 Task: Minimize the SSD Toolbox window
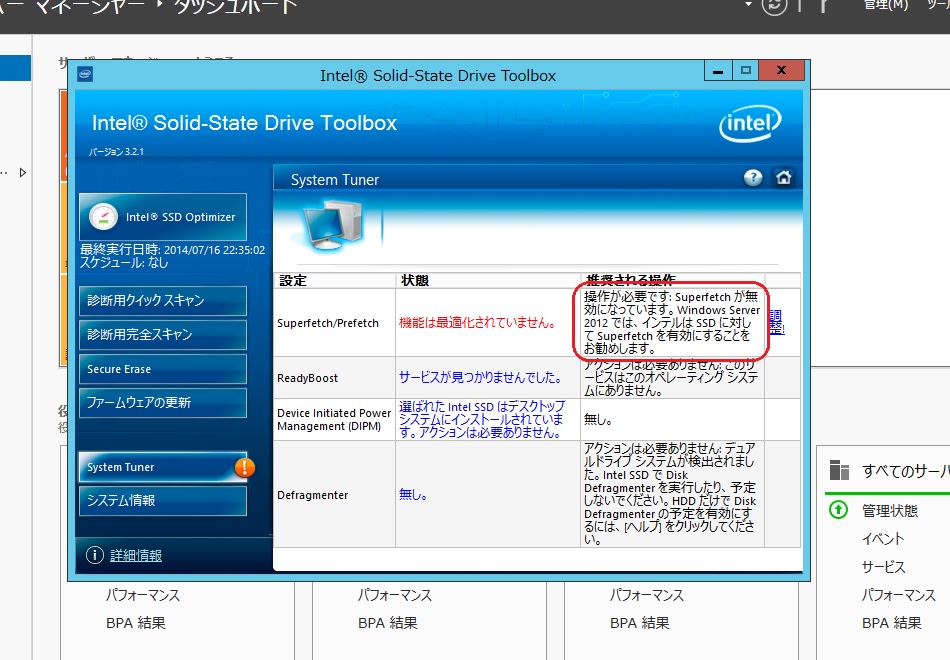pos(719,70)
